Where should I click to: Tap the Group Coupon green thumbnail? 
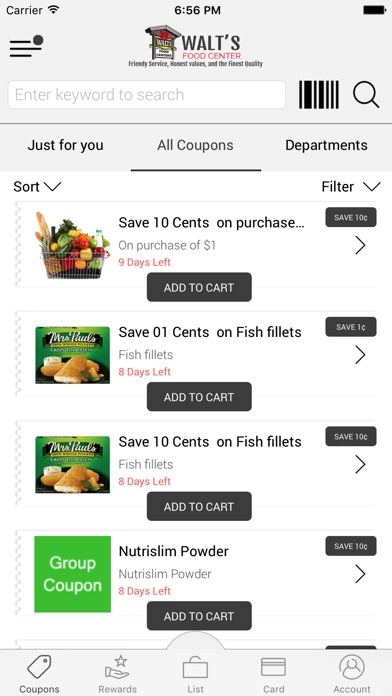(x=72, y=574)
